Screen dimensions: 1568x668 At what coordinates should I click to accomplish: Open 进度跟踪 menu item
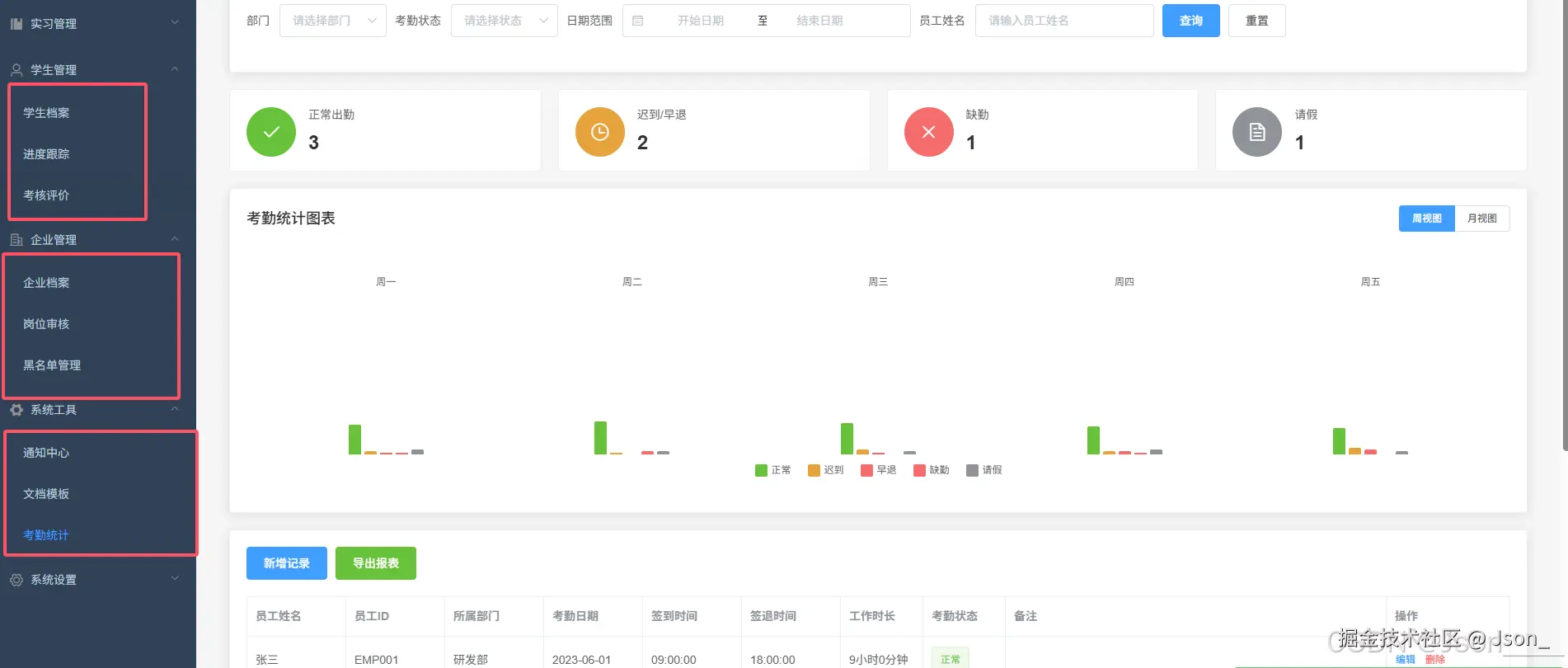46,154
